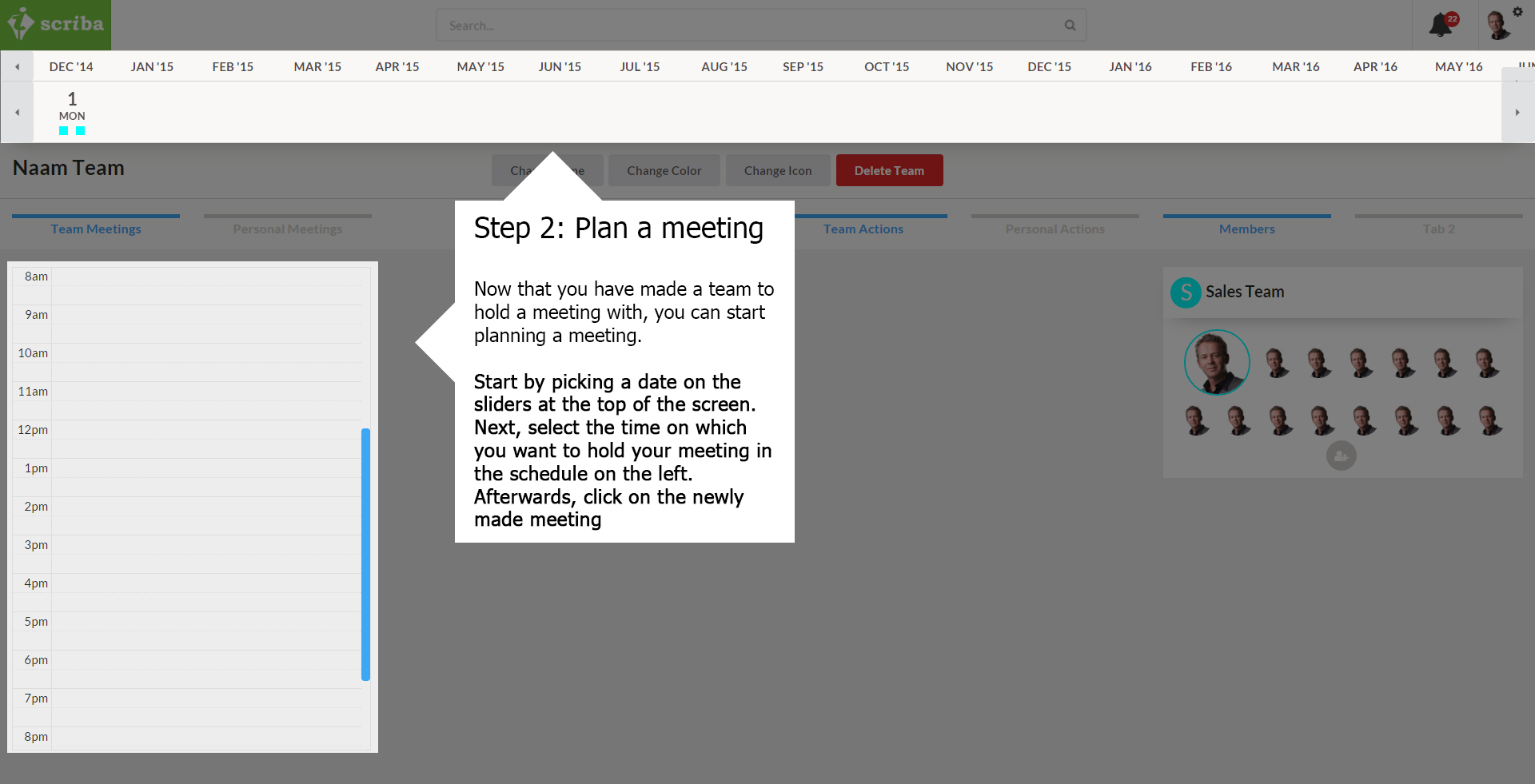The width and height of the screenshot is (1535, 784).
Task: Click the add member icon below avatars
Action: point(1341,456)
